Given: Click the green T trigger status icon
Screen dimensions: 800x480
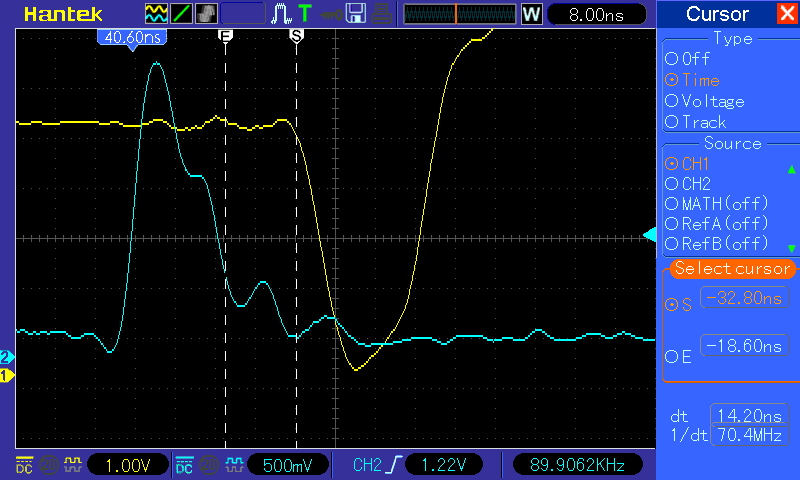Looking at the screenshot, I should pos(305,14).
